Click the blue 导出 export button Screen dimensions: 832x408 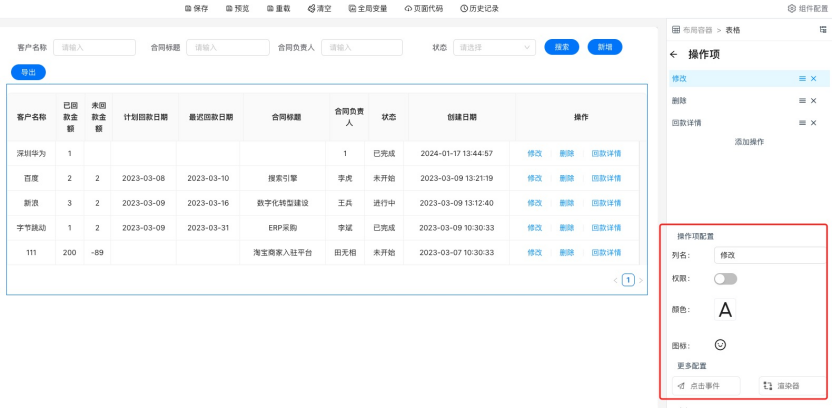[28, 72]
